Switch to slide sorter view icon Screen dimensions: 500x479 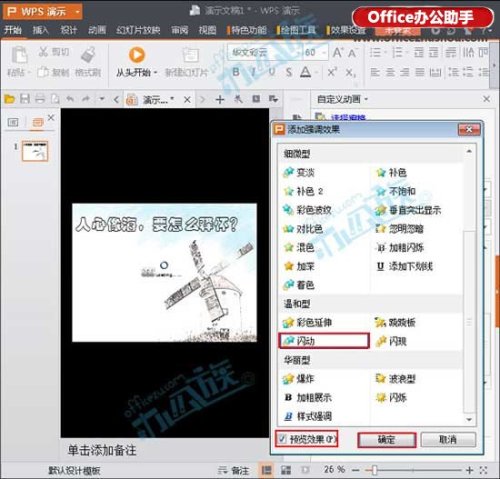286,470
